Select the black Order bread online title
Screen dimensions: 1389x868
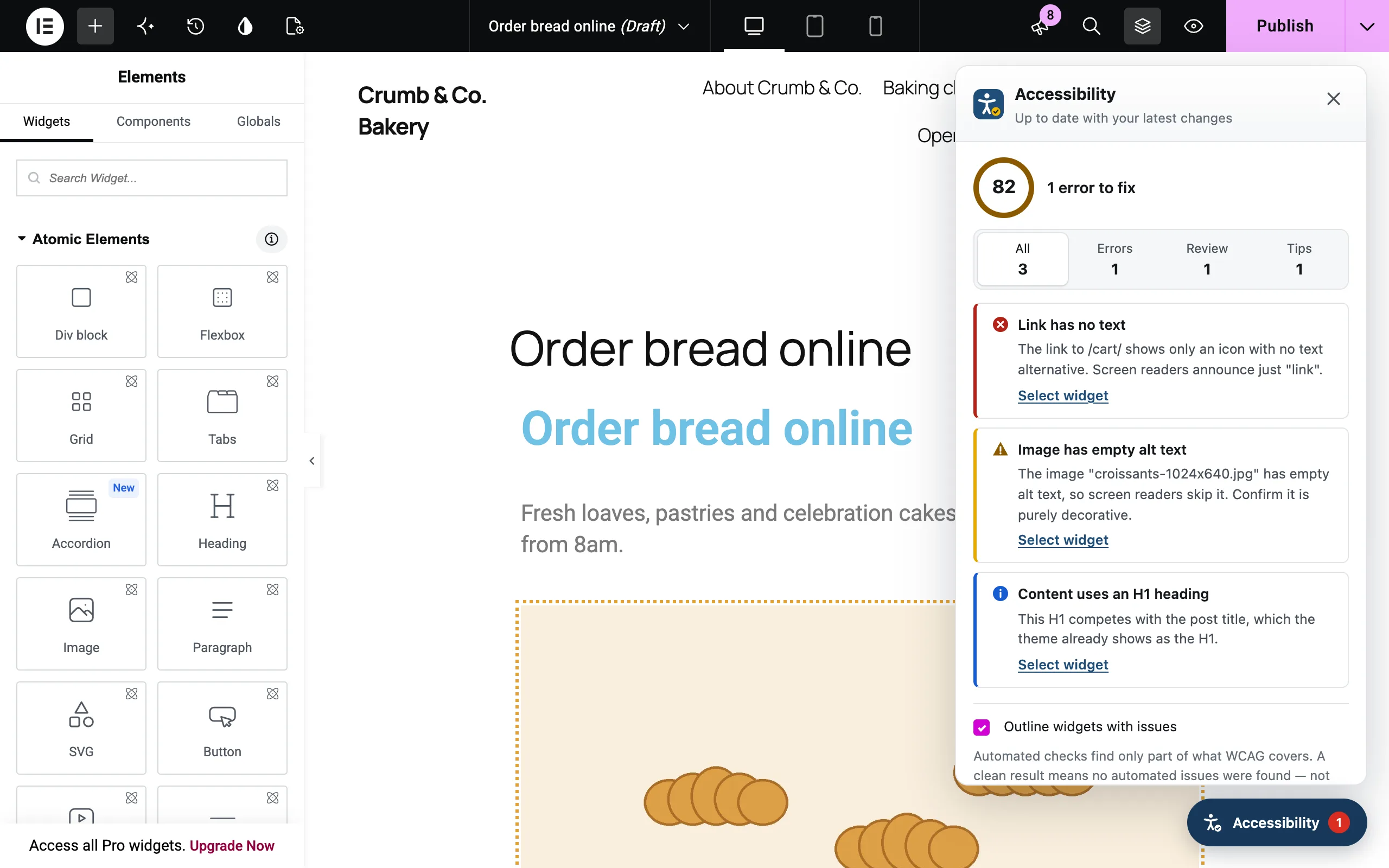point(711,348)
